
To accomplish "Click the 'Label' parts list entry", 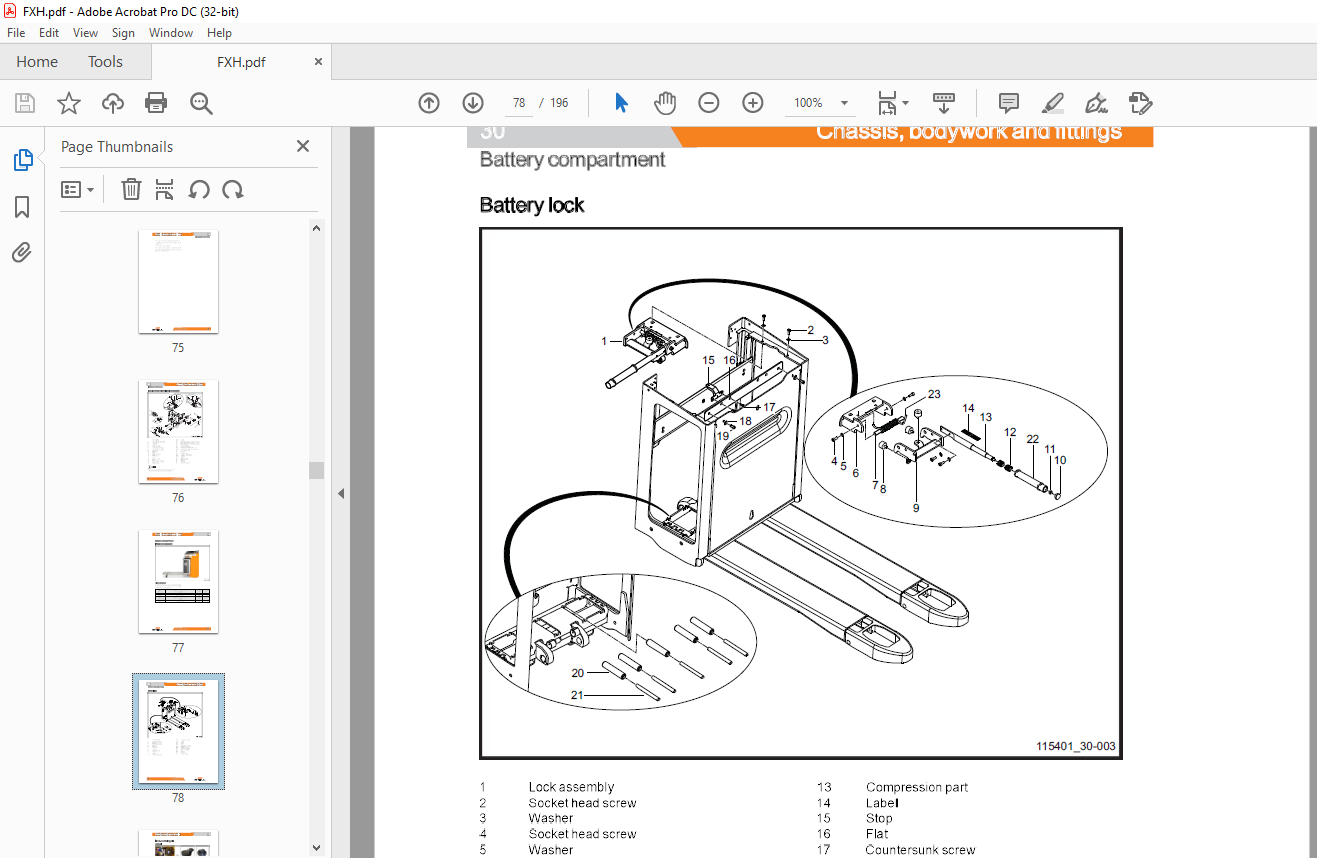I will (882, 803).
